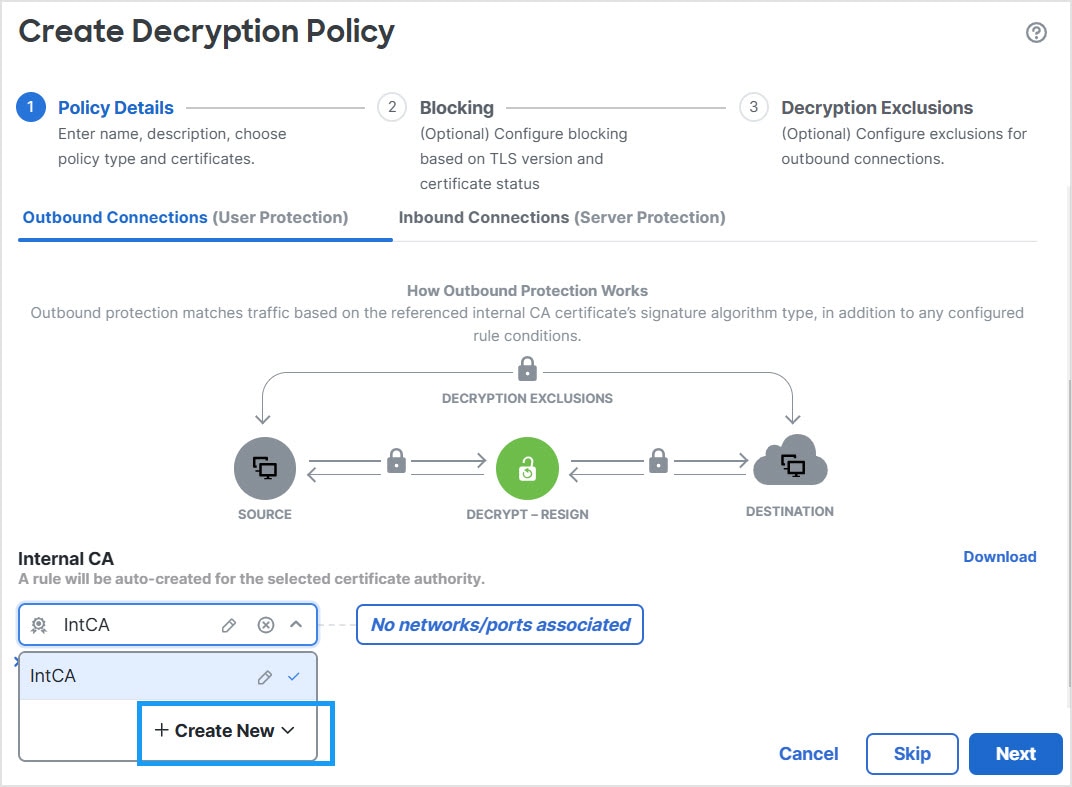Click lock icon between Source and Decrypt-Resign
Screen dimensions: 1072x787
[397, 461]
